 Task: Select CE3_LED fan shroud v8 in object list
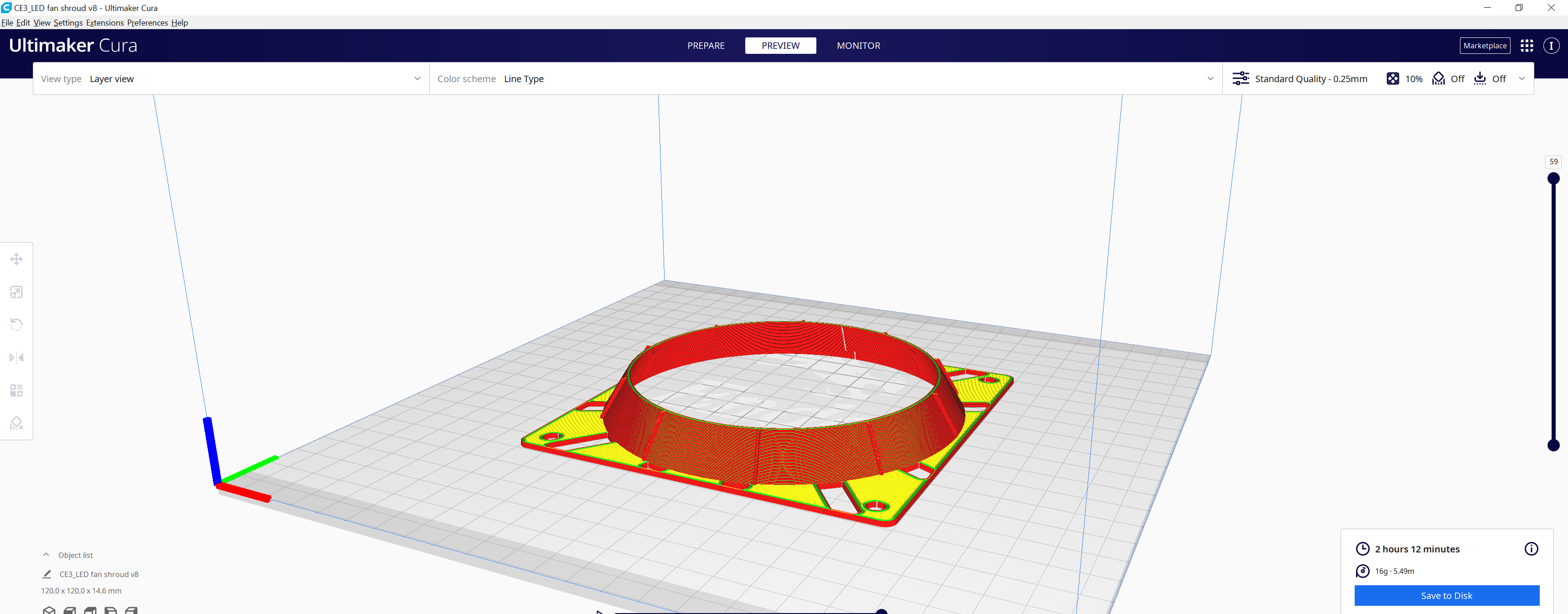98,574
